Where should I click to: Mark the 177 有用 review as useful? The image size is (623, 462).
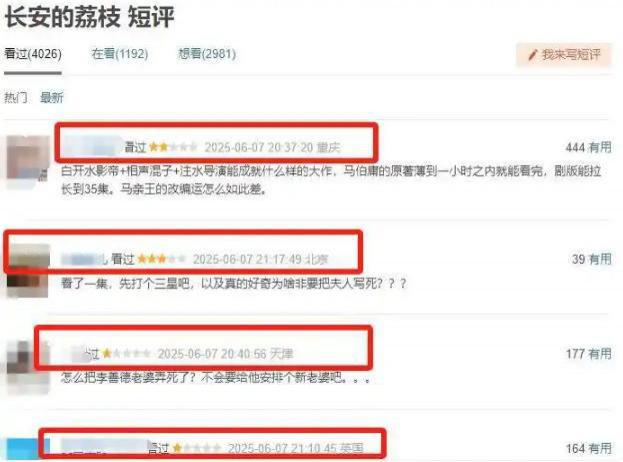588,354
